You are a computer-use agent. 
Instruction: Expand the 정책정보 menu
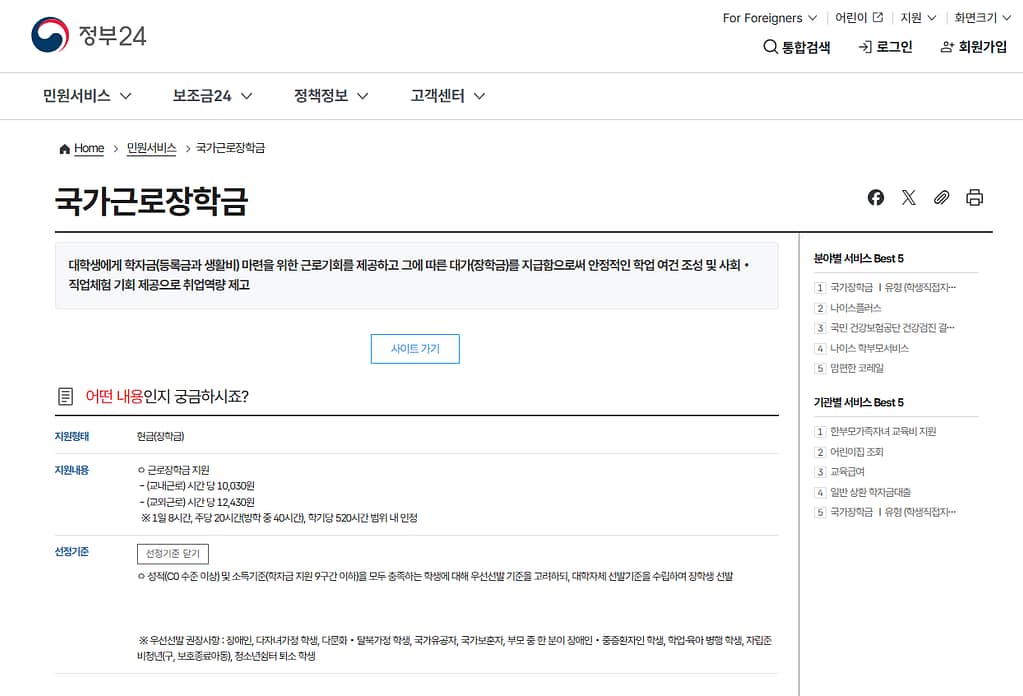(x=331, y=96)
